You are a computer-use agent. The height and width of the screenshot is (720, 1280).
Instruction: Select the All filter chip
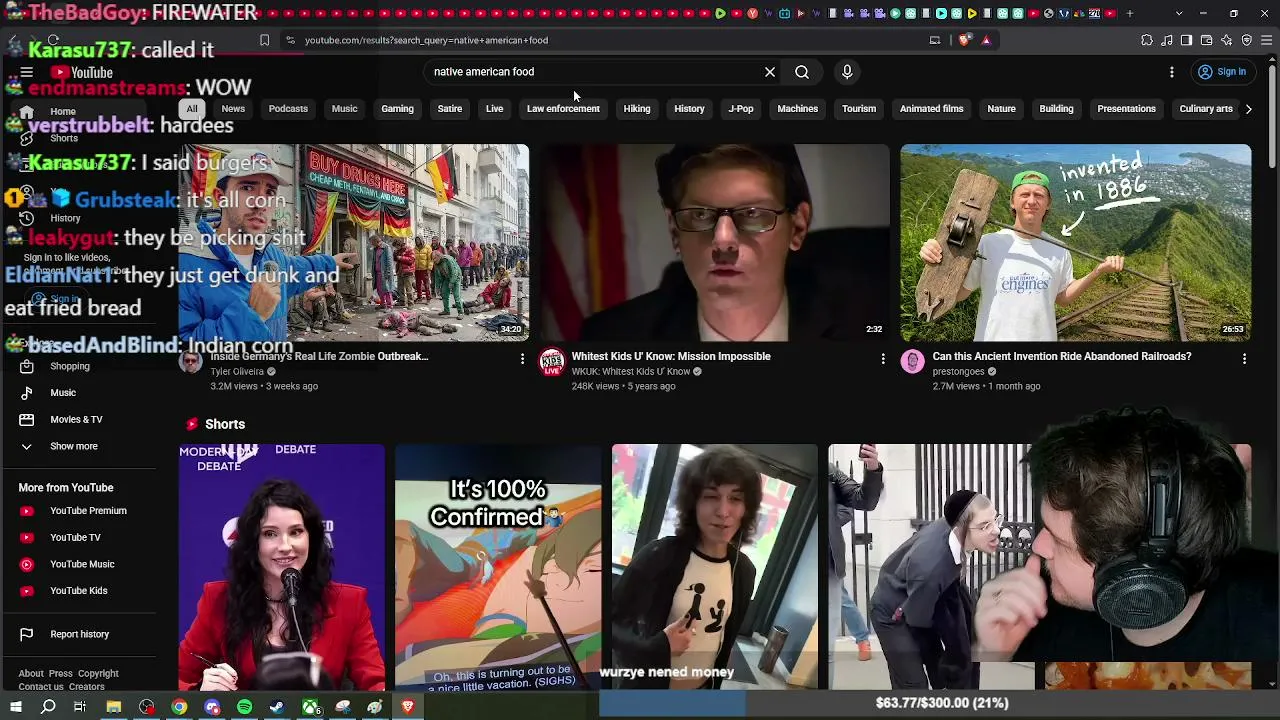(192, 109)
